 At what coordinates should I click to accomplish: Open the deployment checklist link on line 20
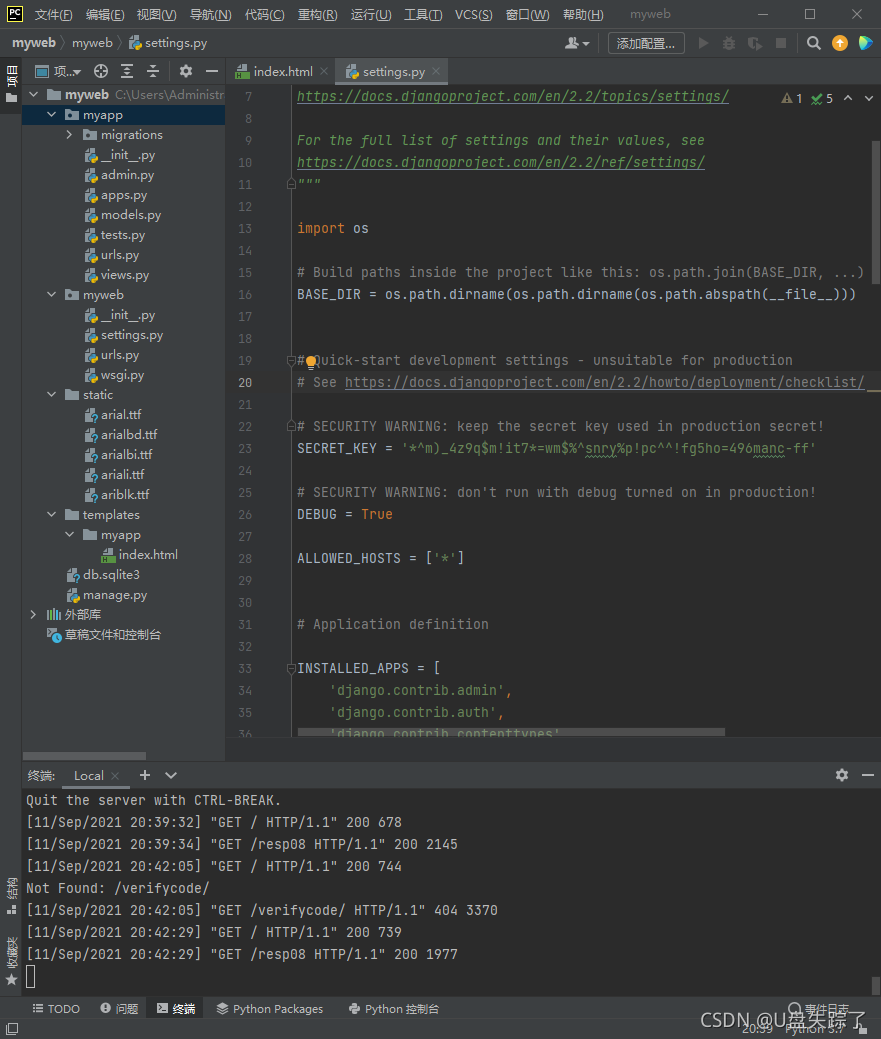[605, 382]
